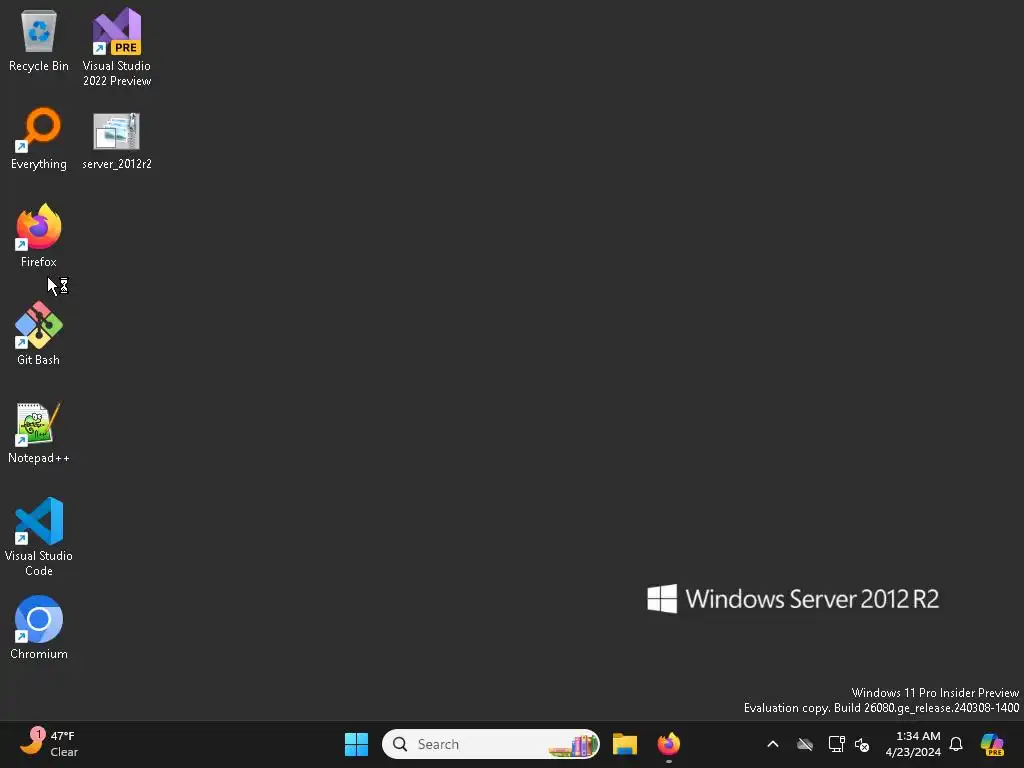The image size is (1024, 768).
Task: Select the Recycle Bin desktop icon
Action: point(39,40)
